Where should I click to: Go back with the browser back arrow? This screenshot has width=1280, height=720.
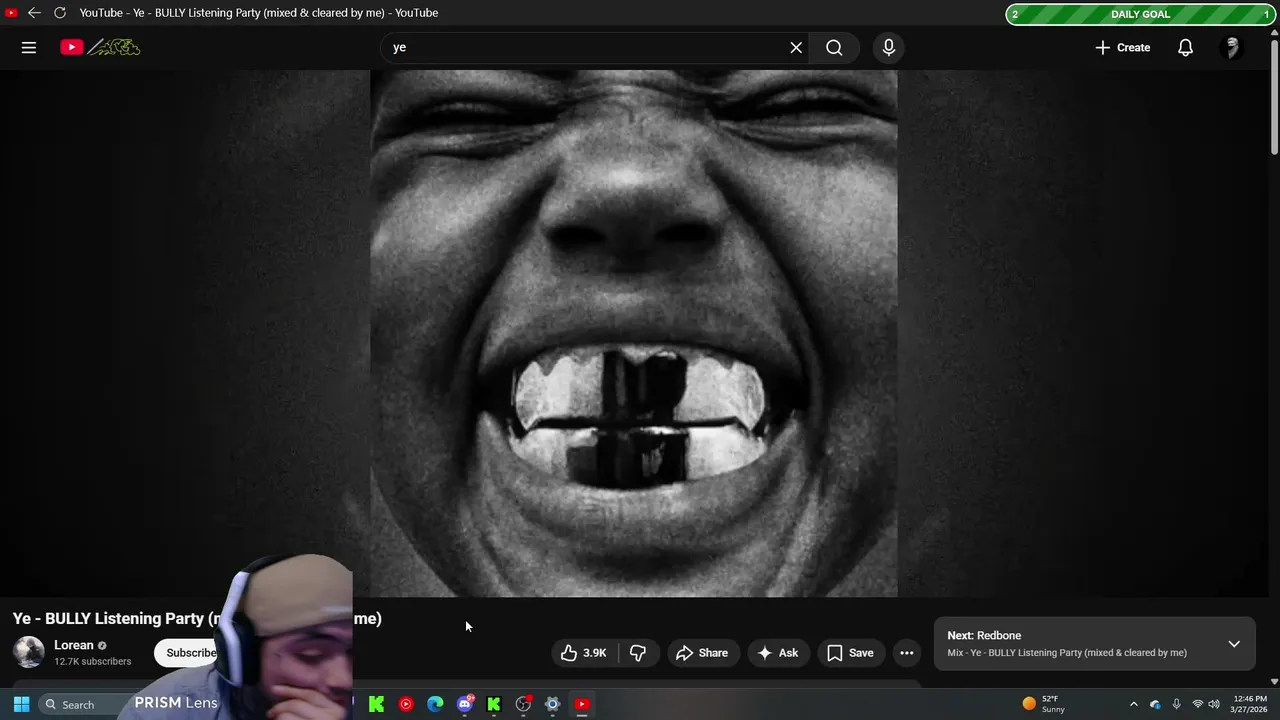tap(34, 13)
